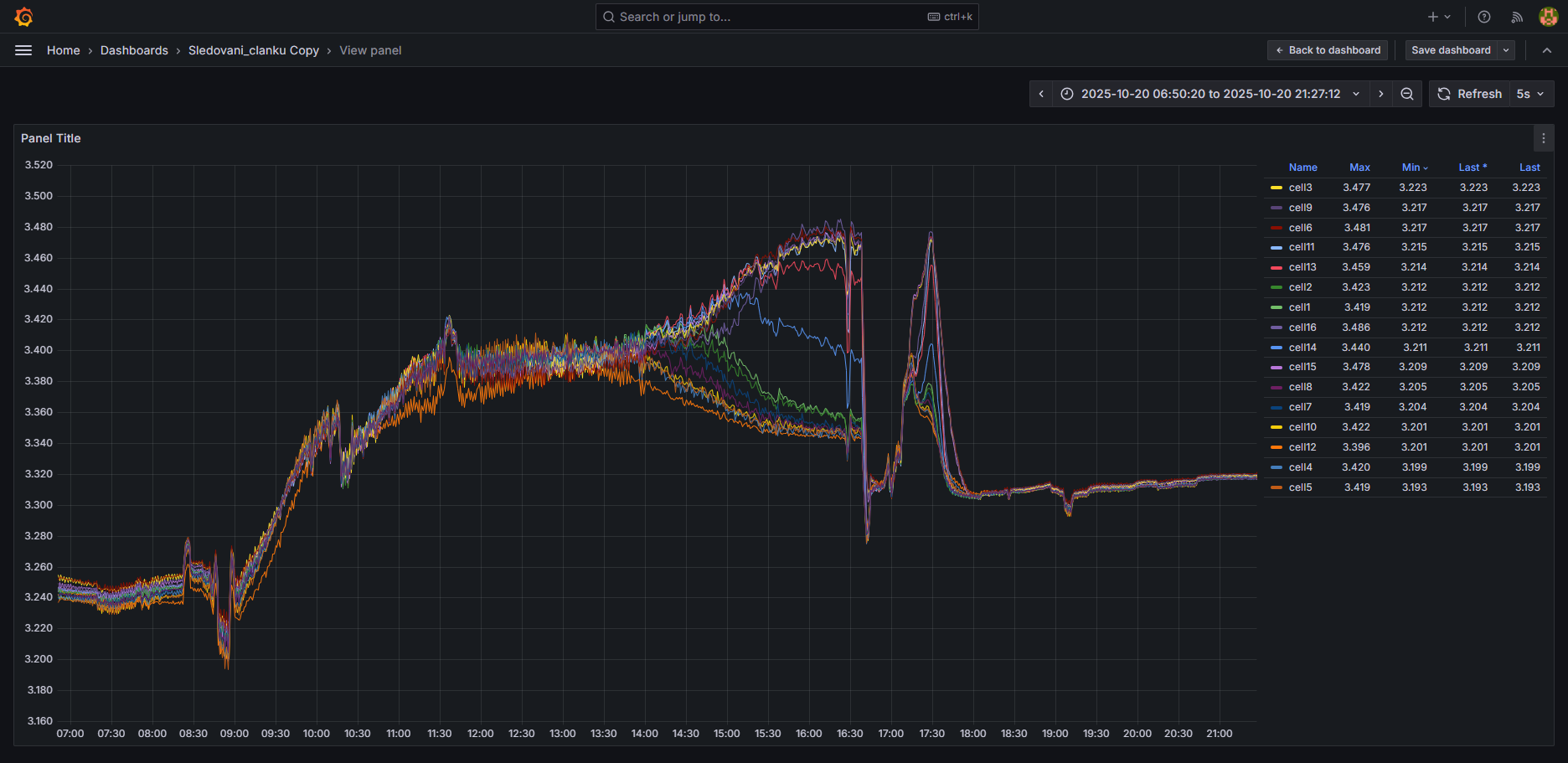Click the user profile avatar
The image size is (1568, 763).
[1548, 17]
